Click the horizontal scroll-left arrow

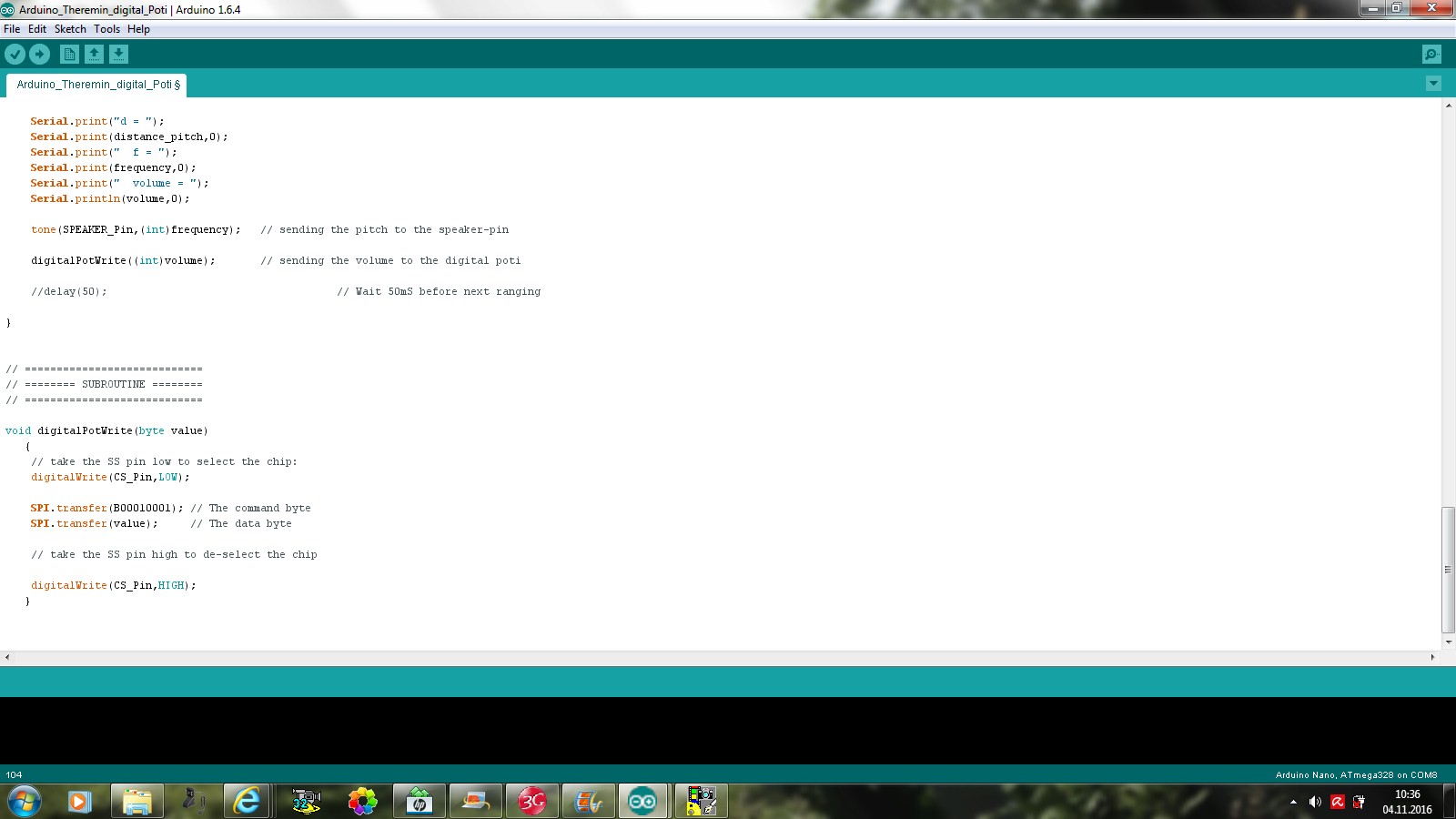(7, 657)
